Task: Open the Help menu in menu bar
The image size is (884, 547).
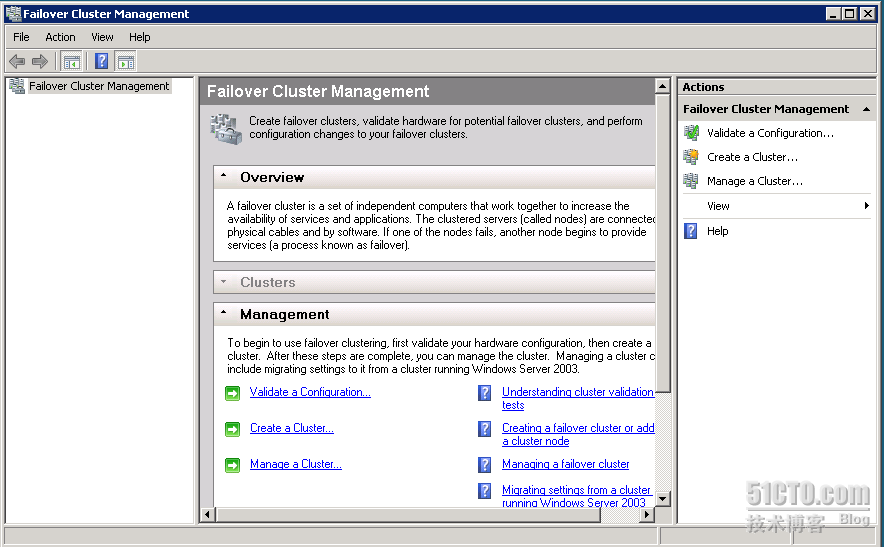Action: [139, 37]
